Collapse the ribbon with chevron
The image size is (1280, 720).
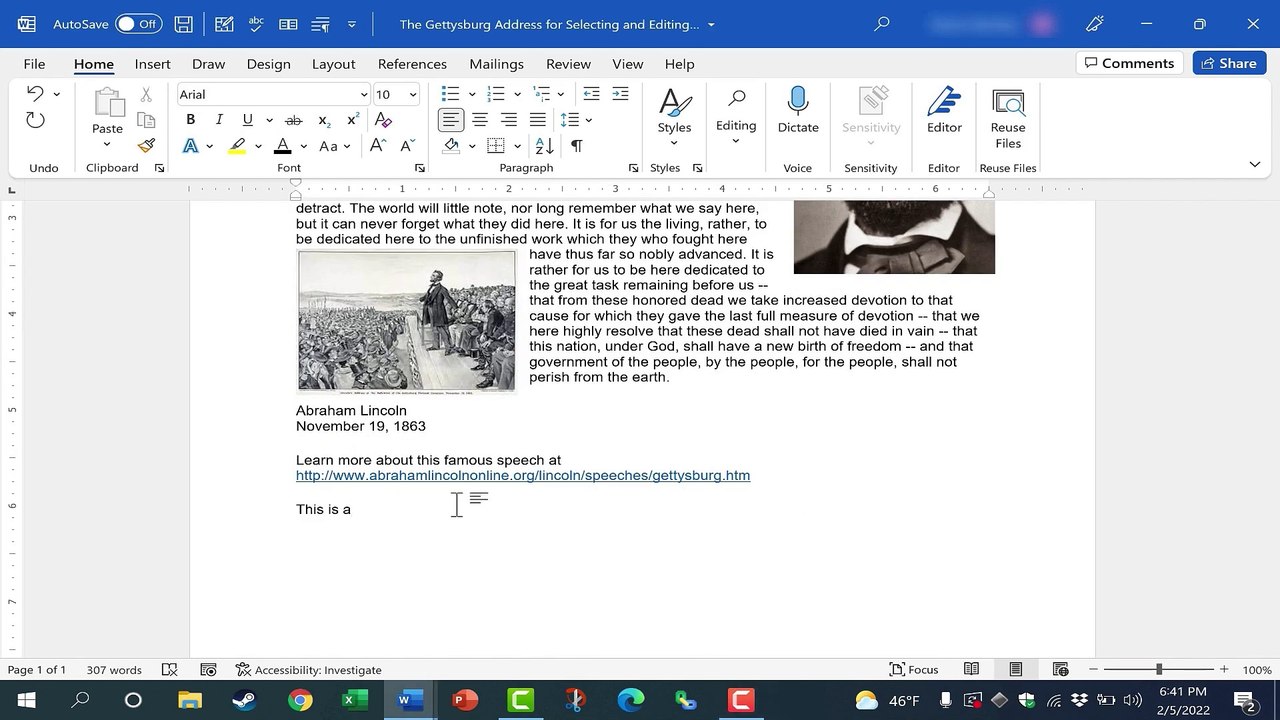pyautogui.click(x=1254, y=164)
